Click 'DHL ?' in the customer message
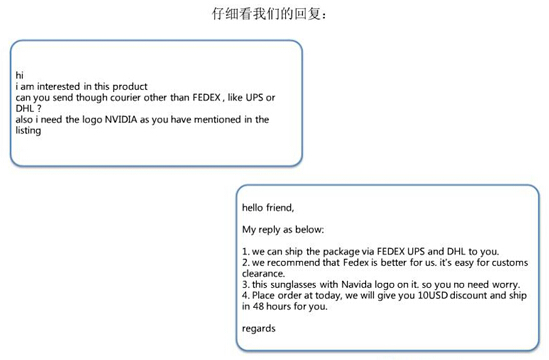Image resolution: width=549 pixels, height=360 pixels. pos(28,109)
